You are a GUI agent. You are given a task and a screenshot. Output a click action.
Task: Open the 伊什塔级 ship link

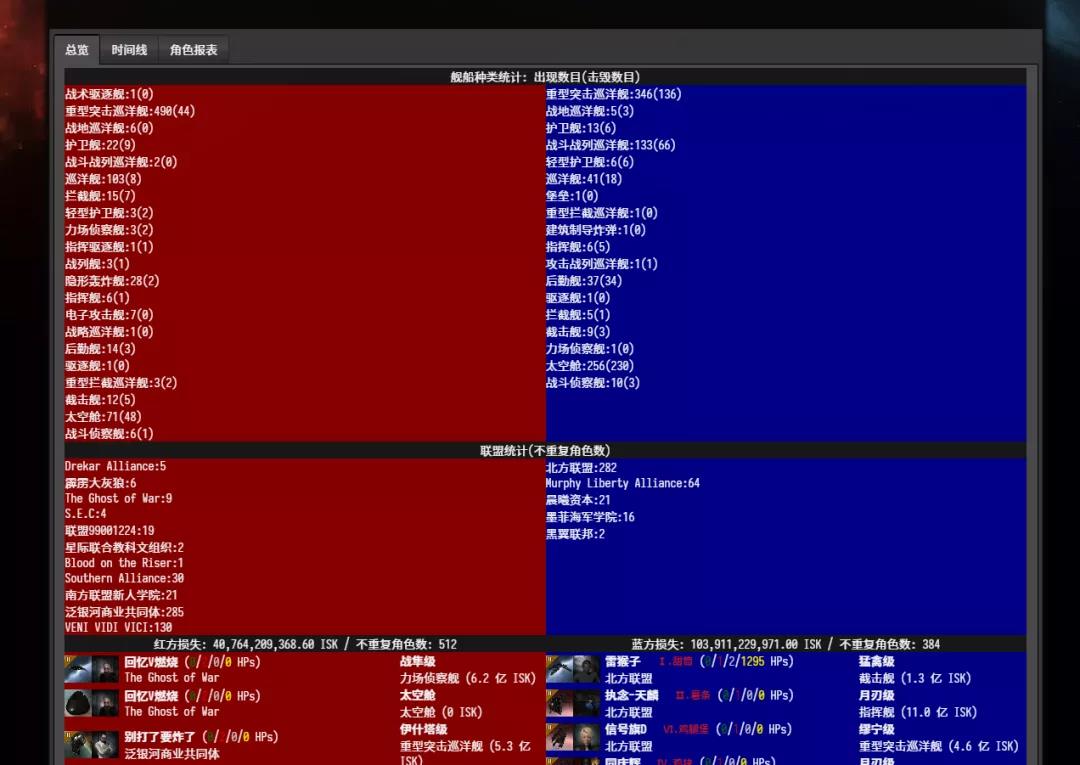[423, 729]
